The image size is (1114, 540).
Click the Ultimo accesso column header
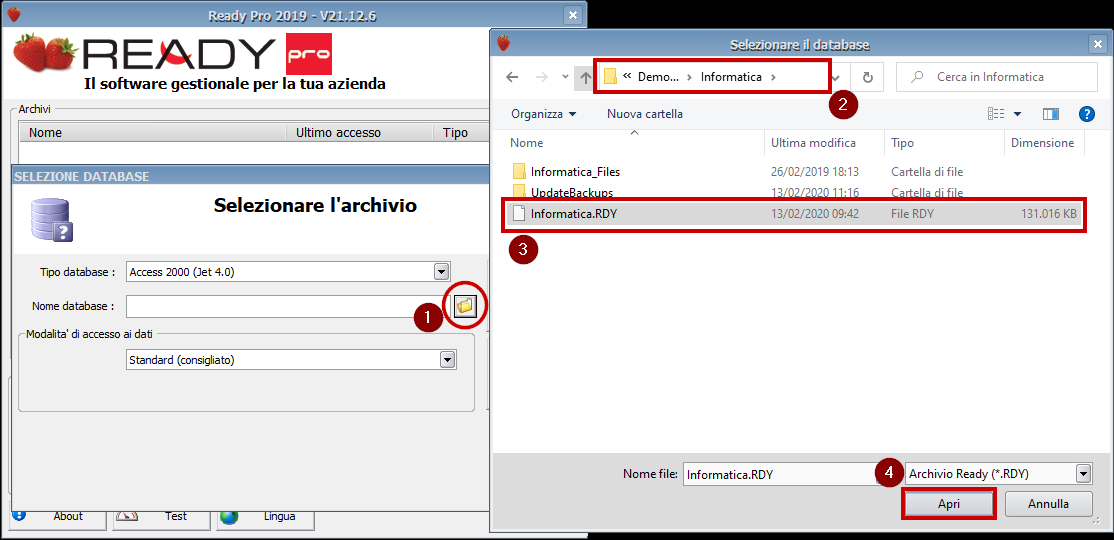338,133
